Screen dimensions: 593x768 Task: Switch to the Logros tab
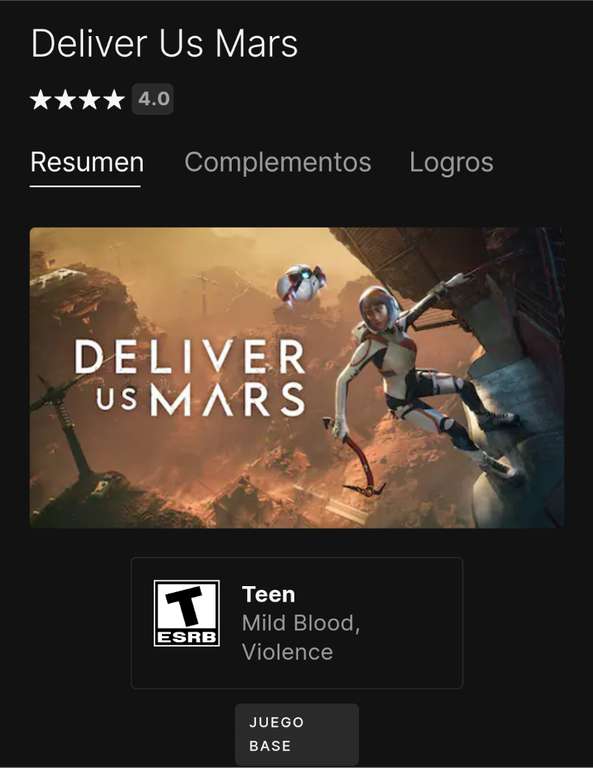pyautogui.click(x=451, y=163)
